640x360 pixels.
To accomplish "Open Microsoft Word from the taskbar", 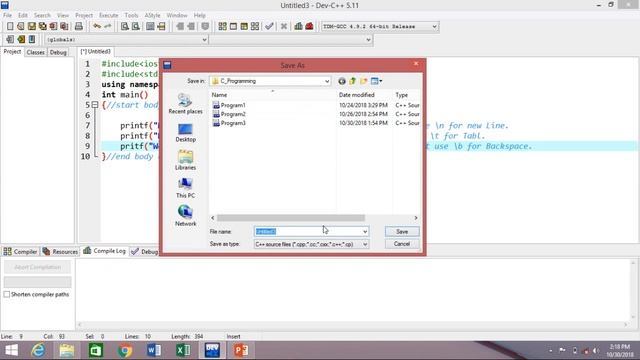I will pos(154,351).
